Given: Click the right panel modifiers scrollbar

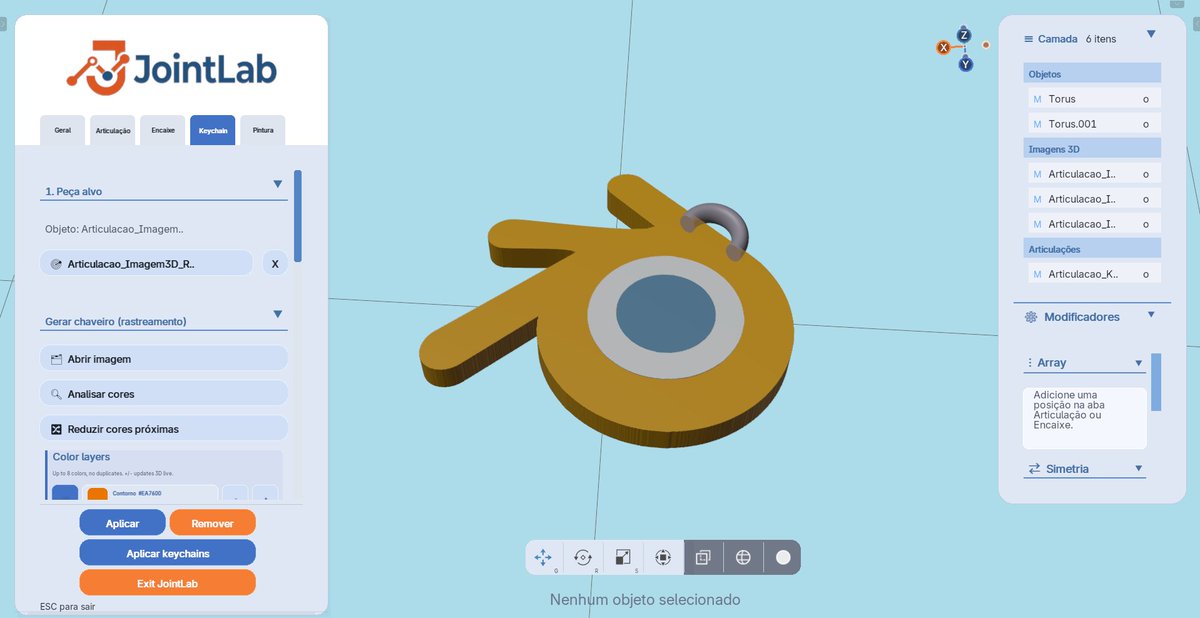Looking at the screenshot, I should pos(1156,381).
